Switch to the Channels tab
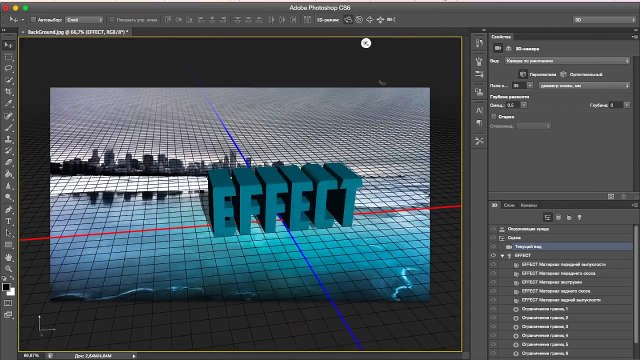The height and width of the screenshot is (360, 640). [529, 205]
